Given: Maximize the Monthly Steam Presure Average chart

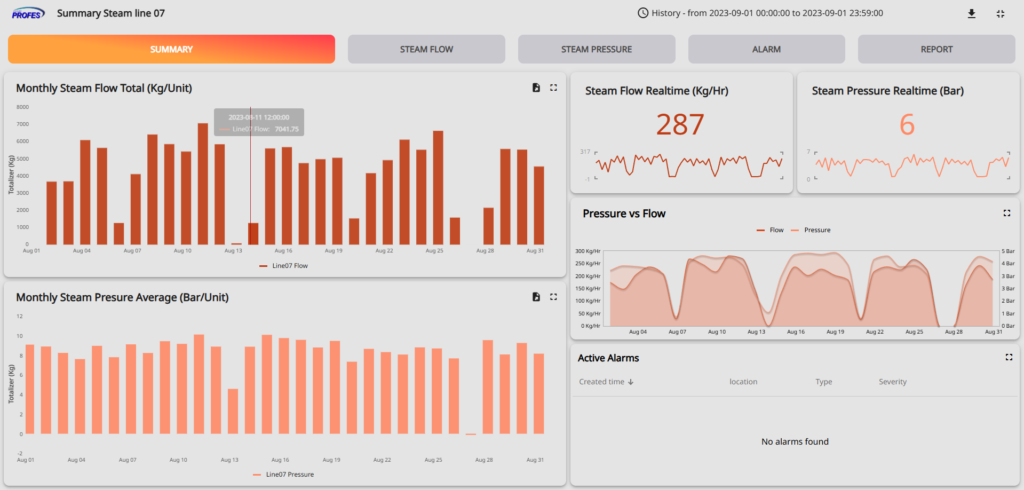Looking at the screenshot, I should coord(553,297).
